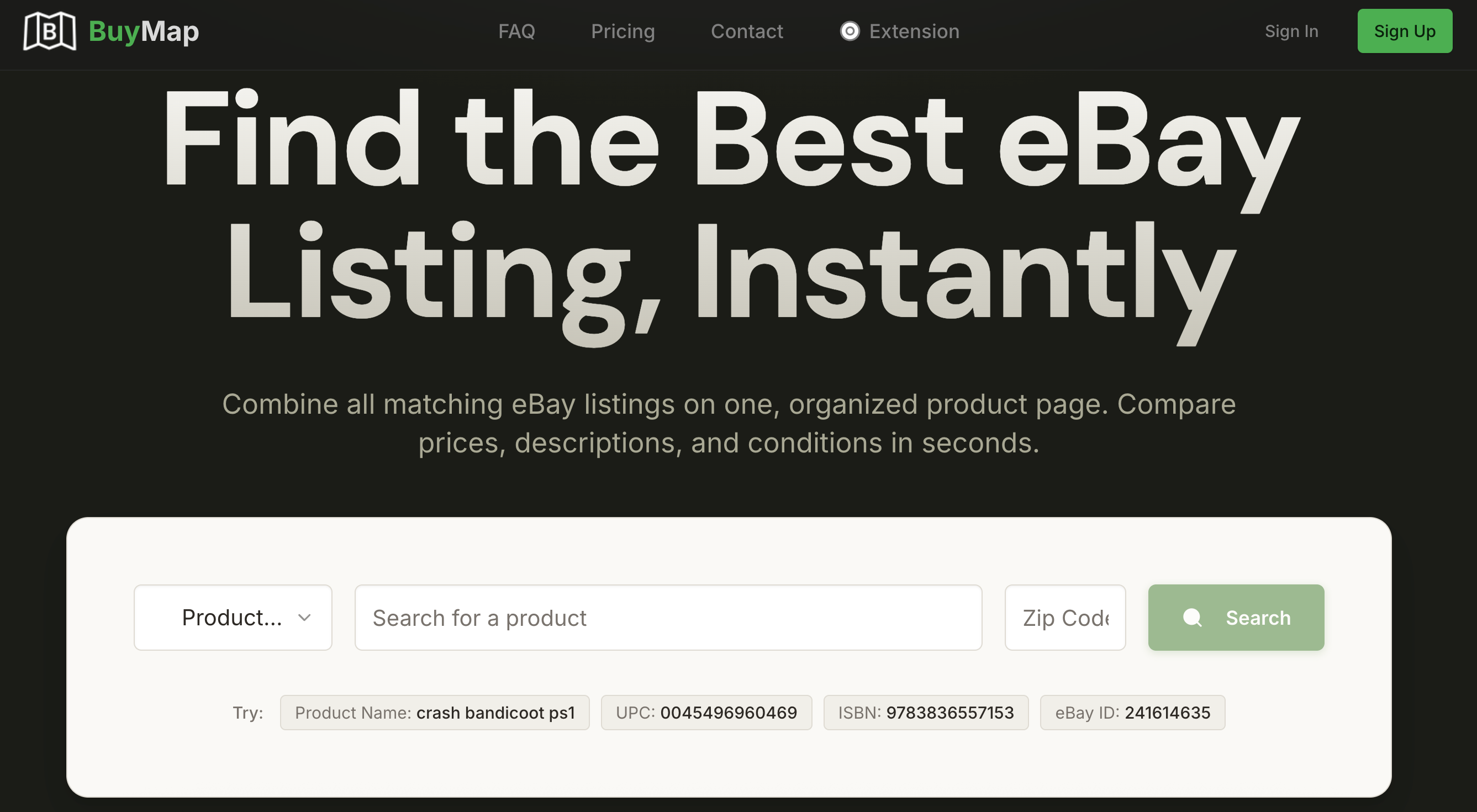The height and width of the screenshot is (812, 1477).
Task: Try the crash bandicoot ps1 example
Action: click(x=435, y=713)
